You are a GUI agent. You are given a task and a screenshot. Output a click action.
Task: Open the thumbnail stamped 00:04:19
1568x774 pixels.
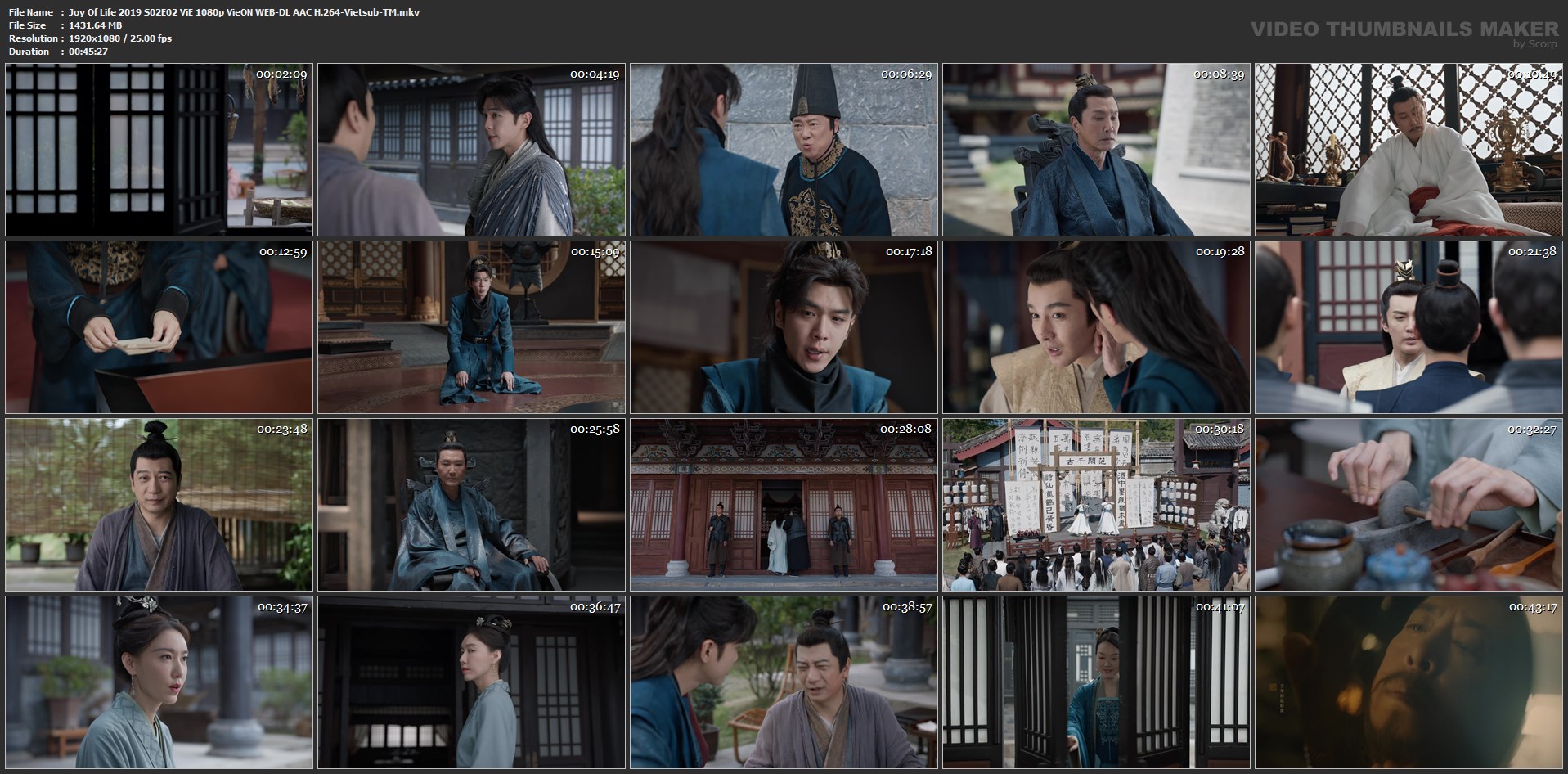click(471, 150)
